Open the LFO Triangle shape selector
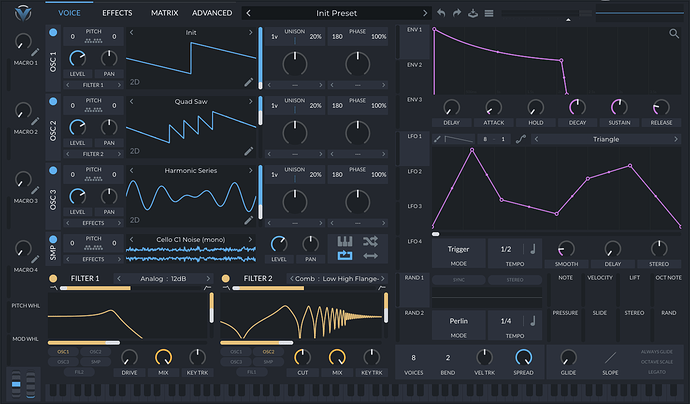The height and width of the screenshot is (404, 690). [x=606, y=139]
